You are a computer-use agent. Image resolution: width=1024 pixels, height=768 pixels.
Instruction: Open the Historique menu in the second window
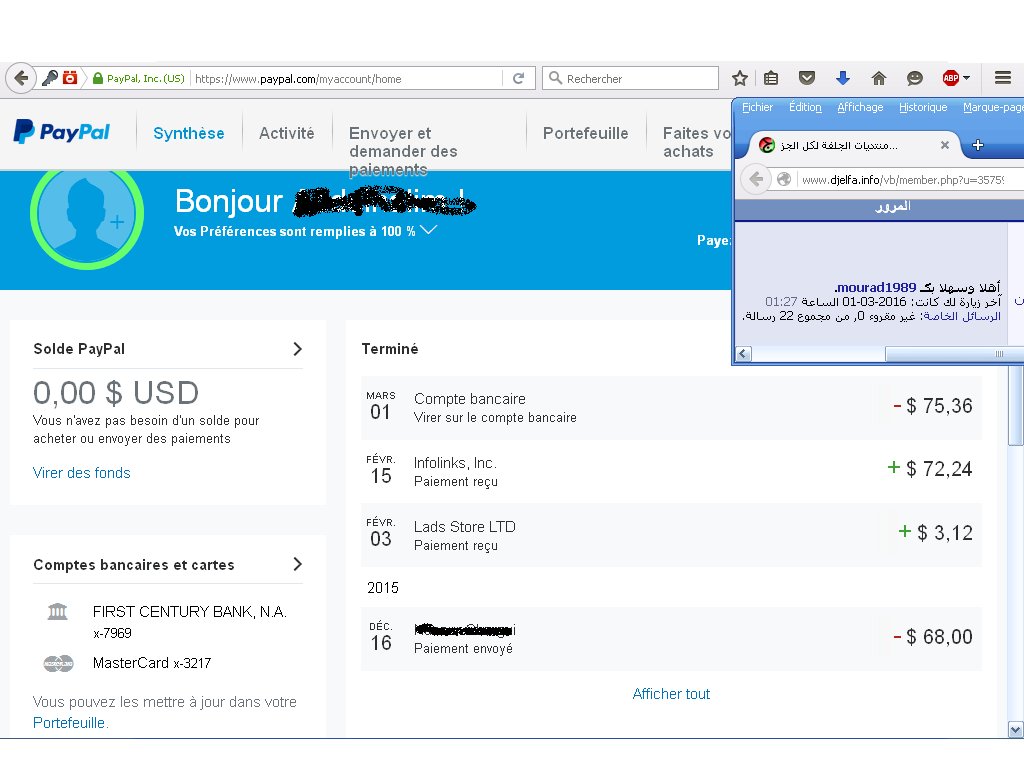pos(923,107)
